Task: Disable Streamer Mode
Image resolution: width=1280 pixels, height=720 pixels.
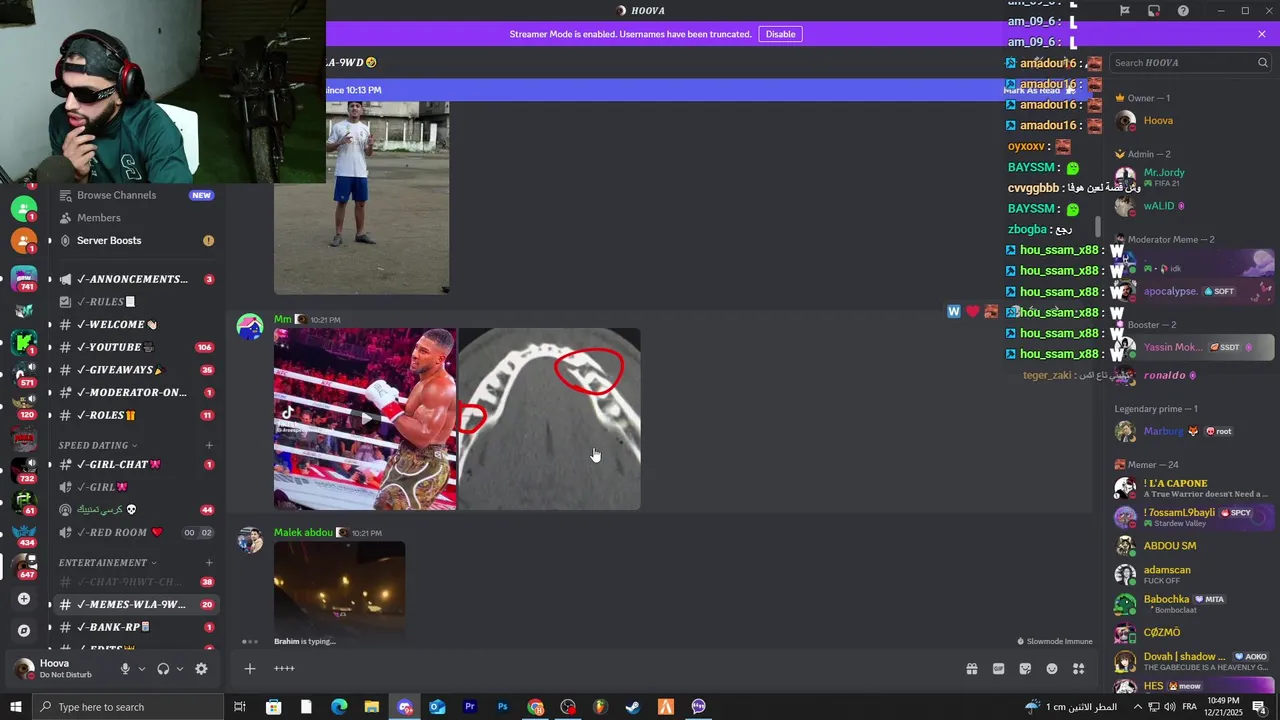Action: tap(780, 34)
